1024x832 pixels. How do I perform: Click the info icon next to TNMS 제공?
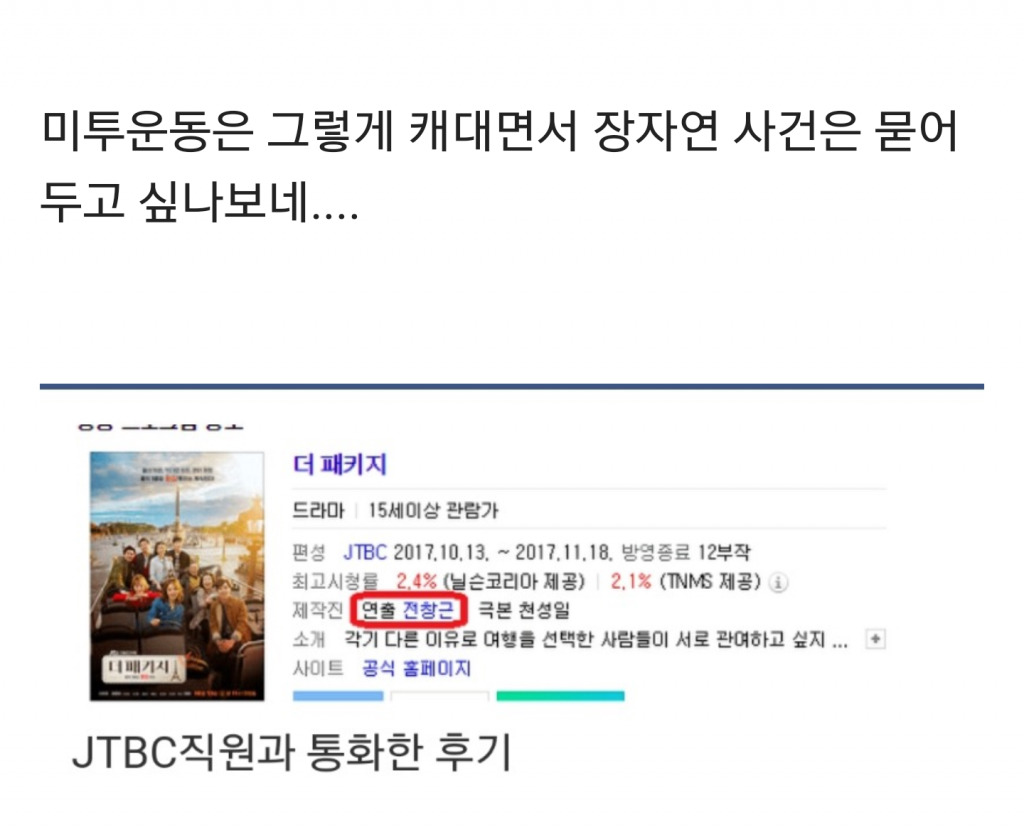pyautogui.click(x=778, y=582)
